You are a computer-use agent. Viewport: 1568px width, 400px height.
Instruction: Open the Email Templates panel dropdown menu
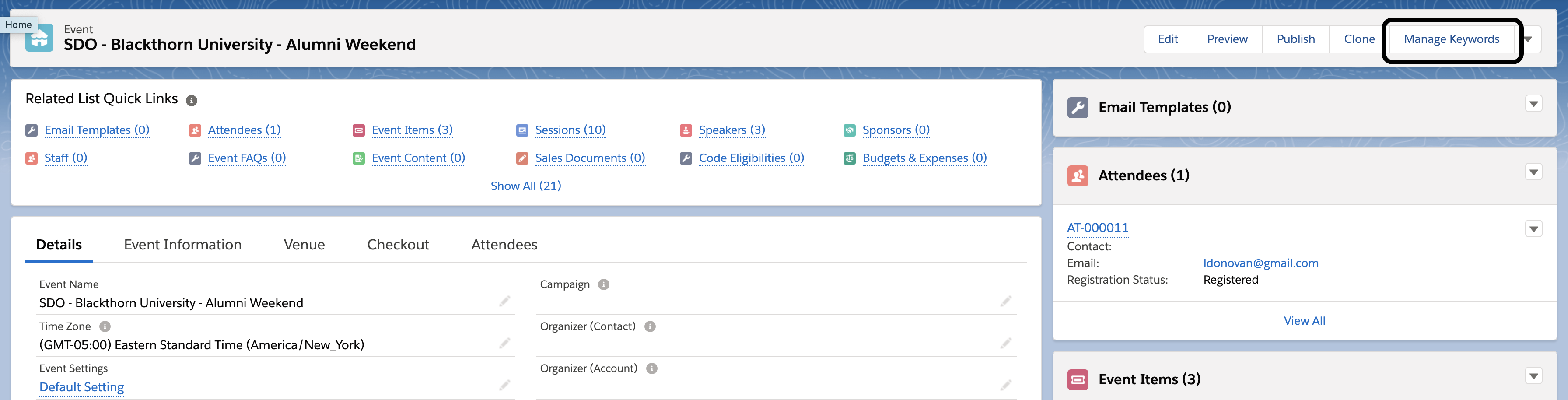tap(1534, 104)
